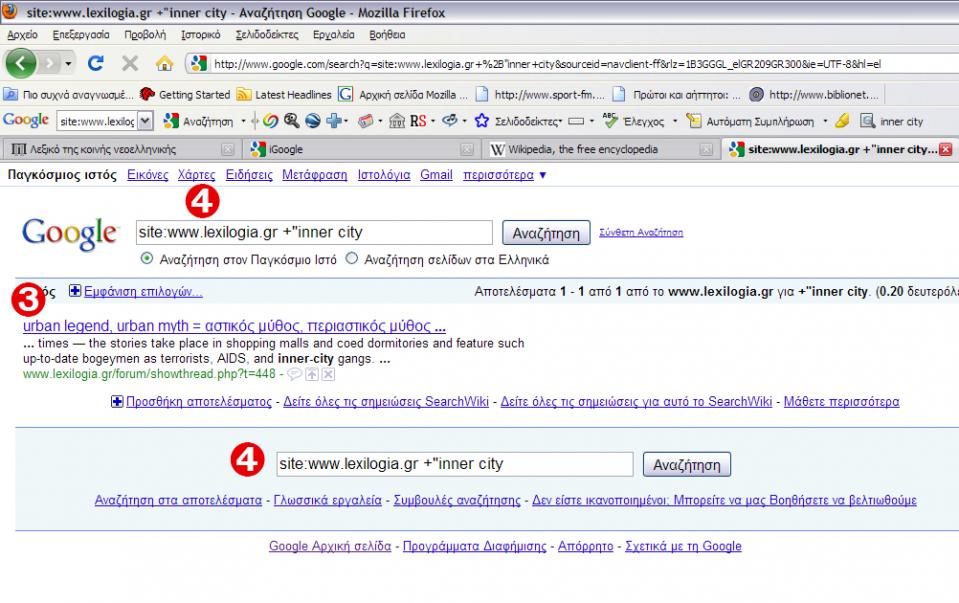Open the dropdown next to the rectangle toolbar icon
The width and height of the screenshot is (959, 603).
point(591,121)
